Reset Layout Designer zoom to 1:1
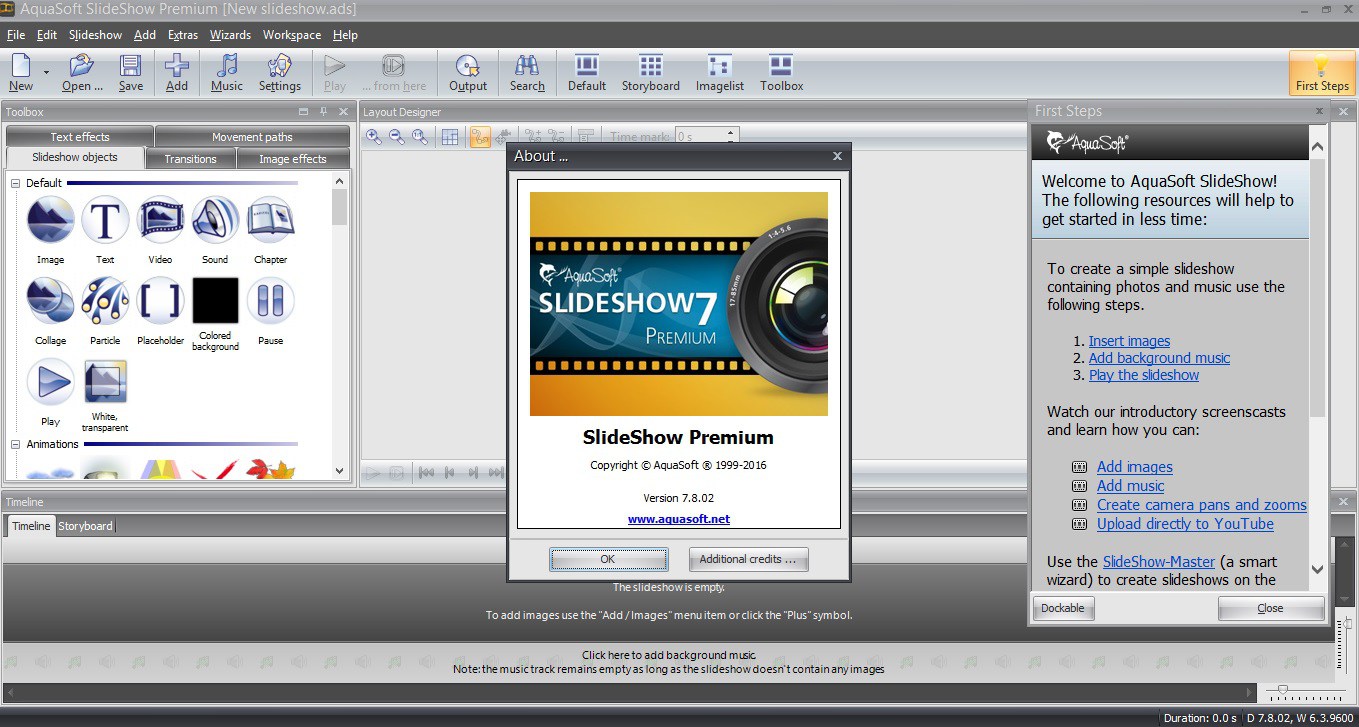1359x727 pixels. click(x=420, y=137)
